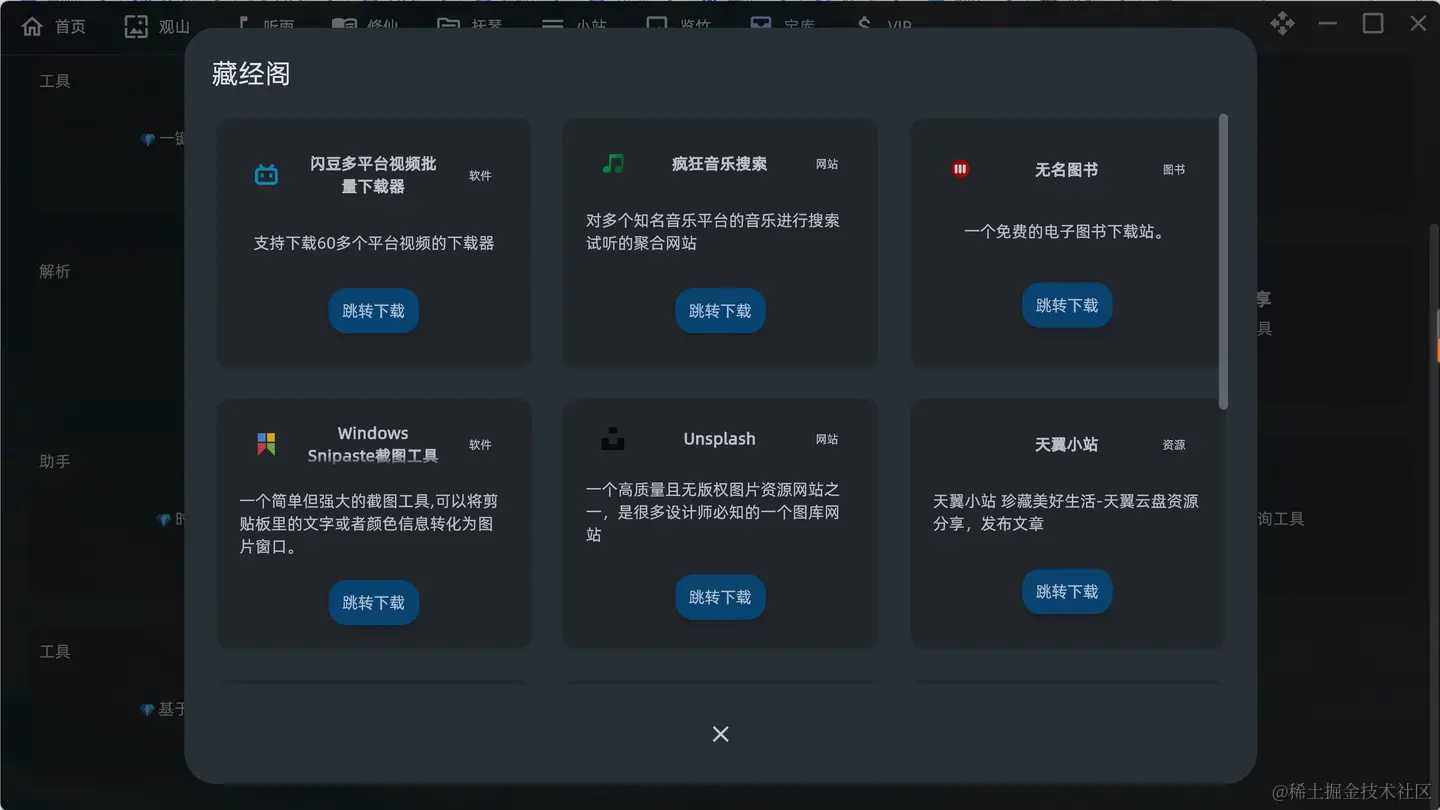Click the 软件 tag on 闪豆 card
Viewport: 1440px width, 810px height.
click(x=480, y=175)
